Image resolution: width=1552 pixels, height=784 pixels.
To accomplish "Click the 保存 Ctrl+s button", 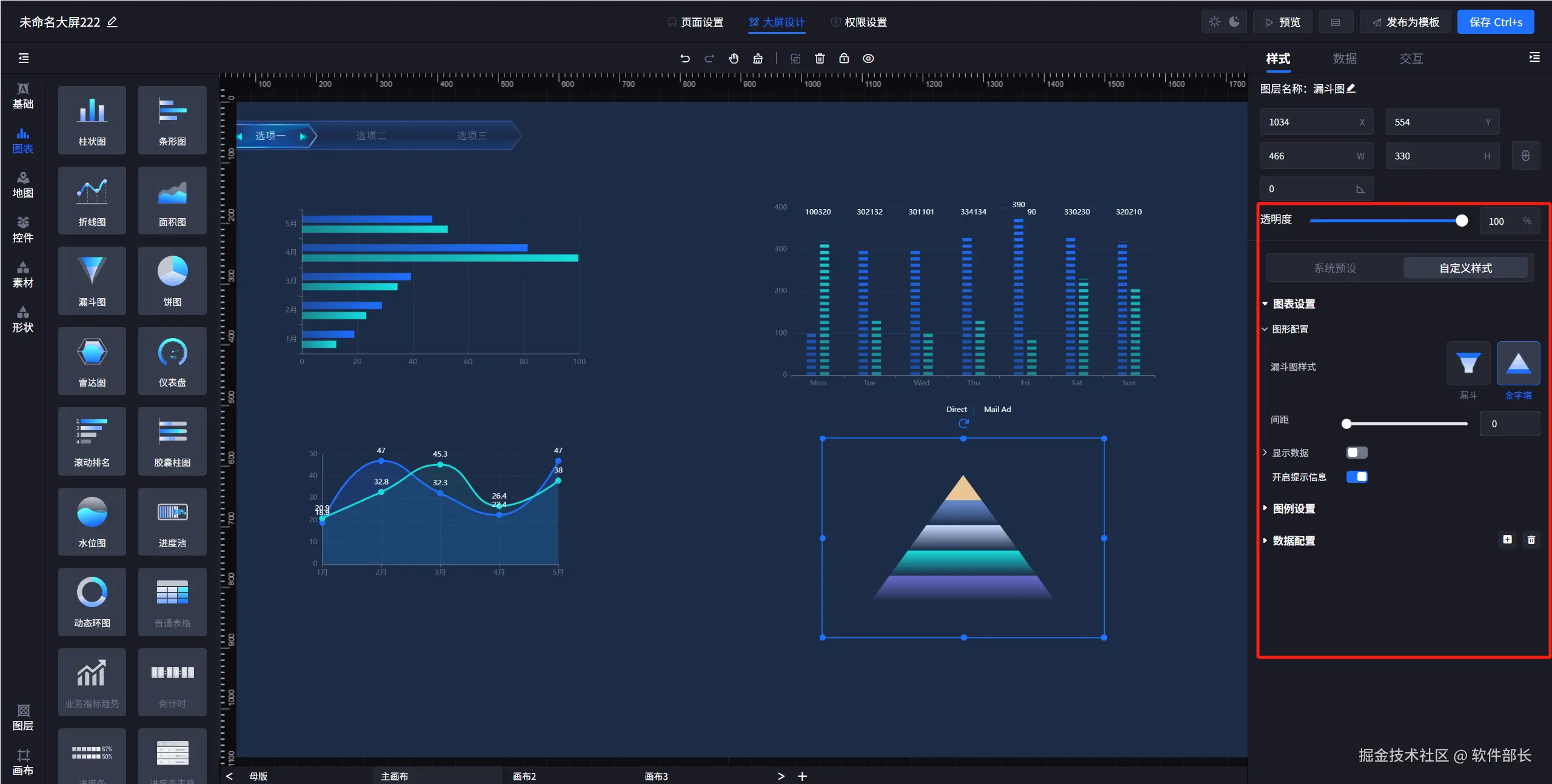I will pos(1495,22).
